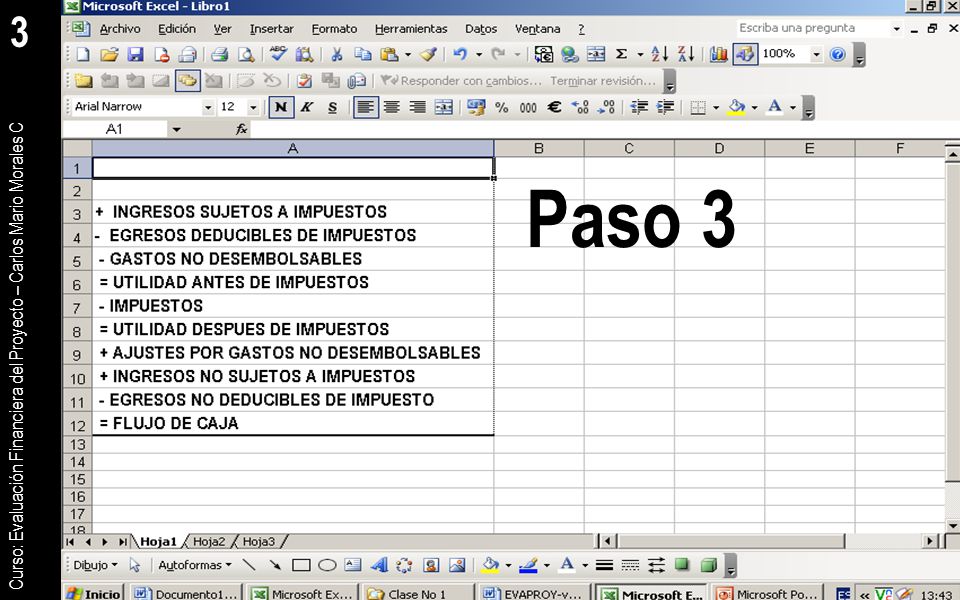Open Excel Help question icon
Viewport: 960px width, 600px height.
[837, 54]
